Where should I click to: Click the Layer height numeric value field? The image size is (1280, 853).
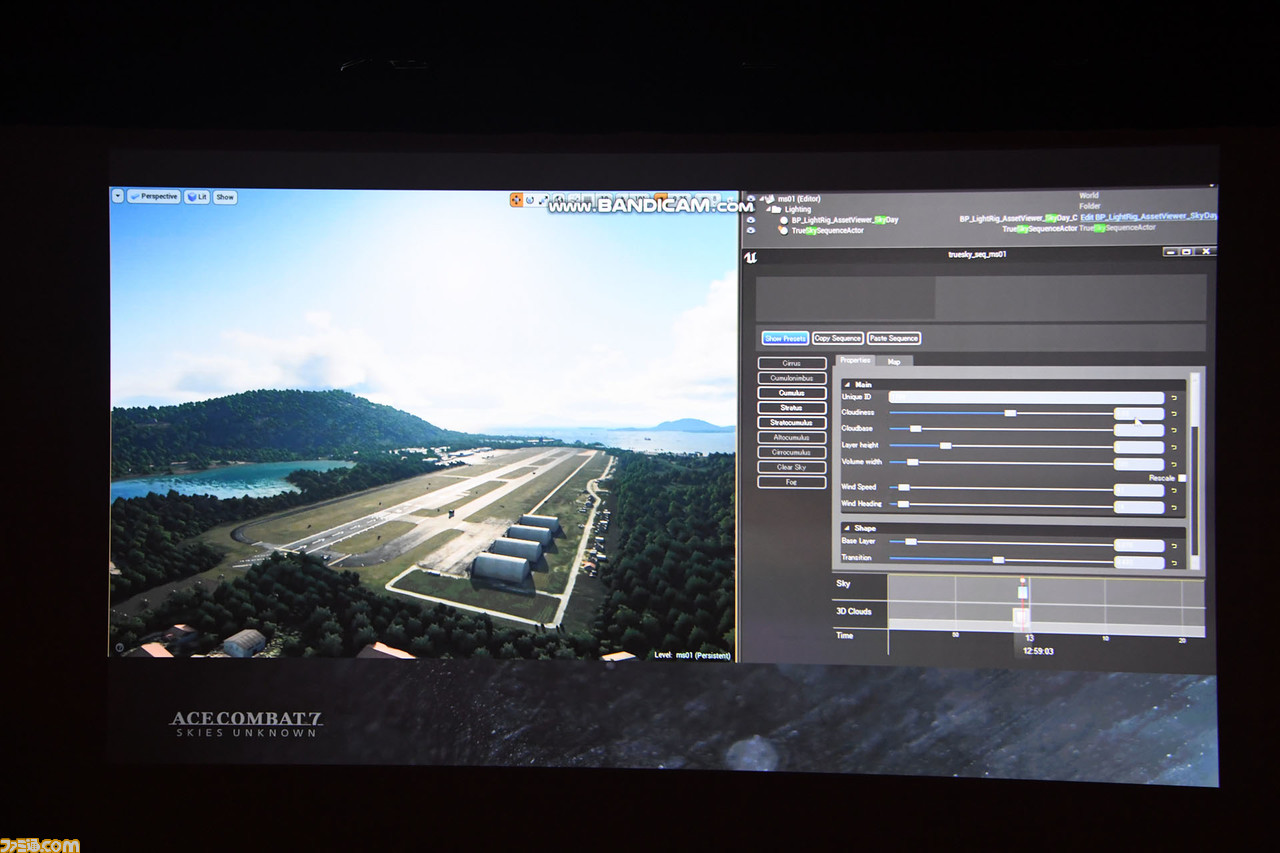[x=1140, y=447]
